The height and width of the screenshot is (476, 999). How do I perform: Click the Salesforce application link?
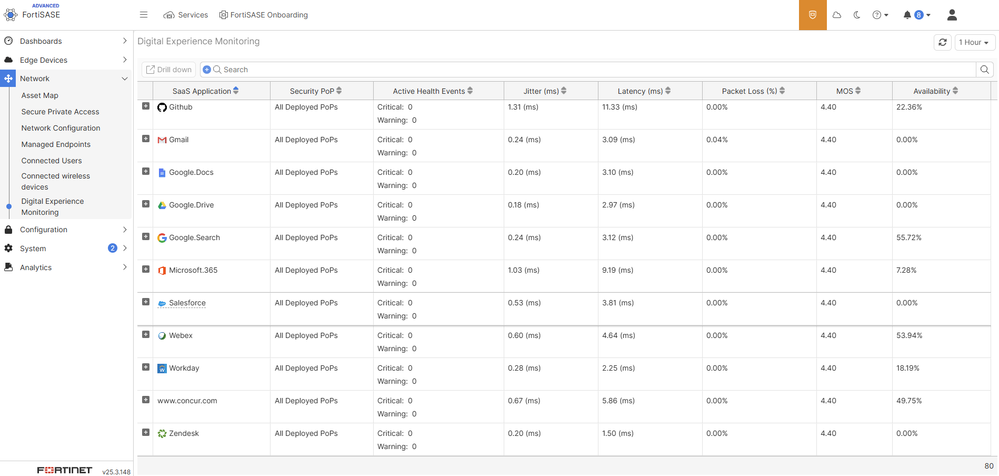tap(187, 303)
